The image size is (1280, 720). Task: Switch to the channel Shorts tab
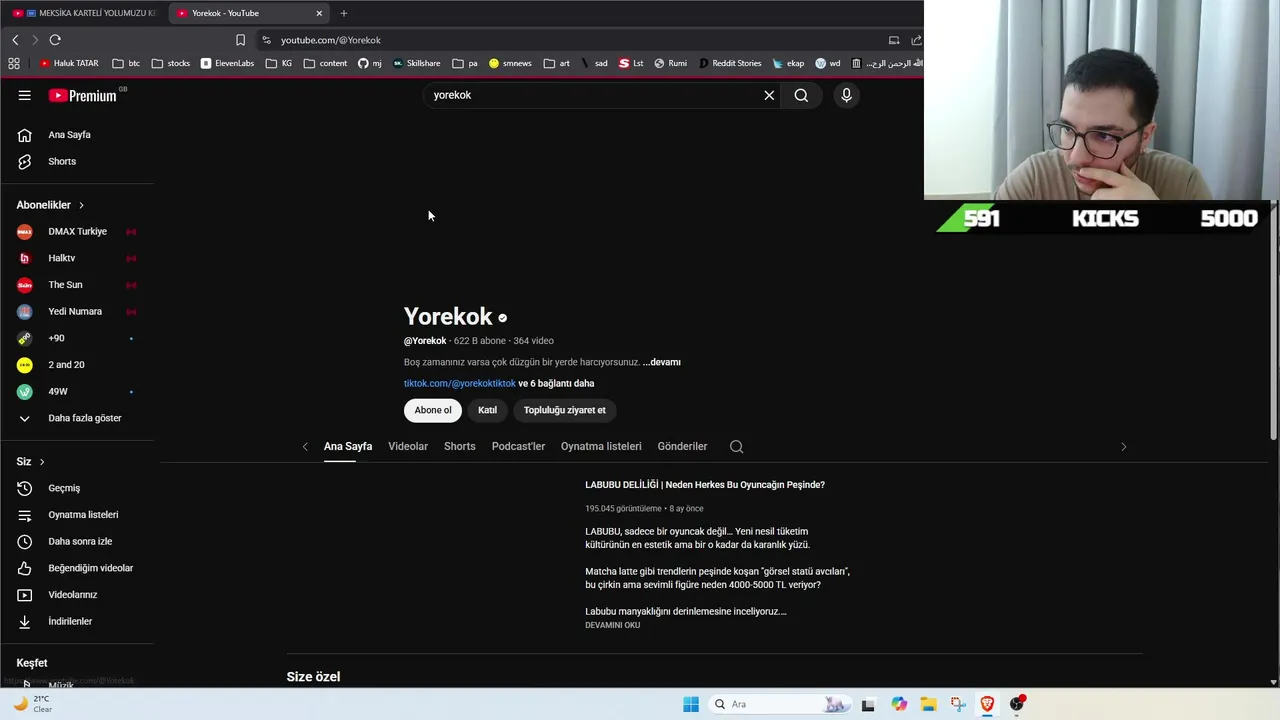click(460, 446)
